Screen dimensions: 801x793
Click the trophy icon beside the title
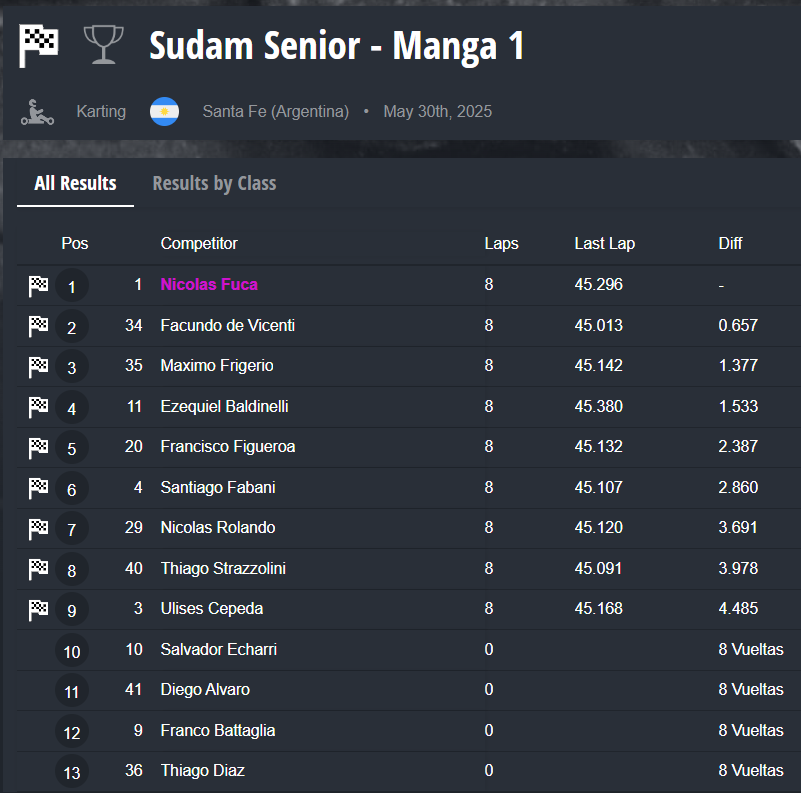point(102,45)
